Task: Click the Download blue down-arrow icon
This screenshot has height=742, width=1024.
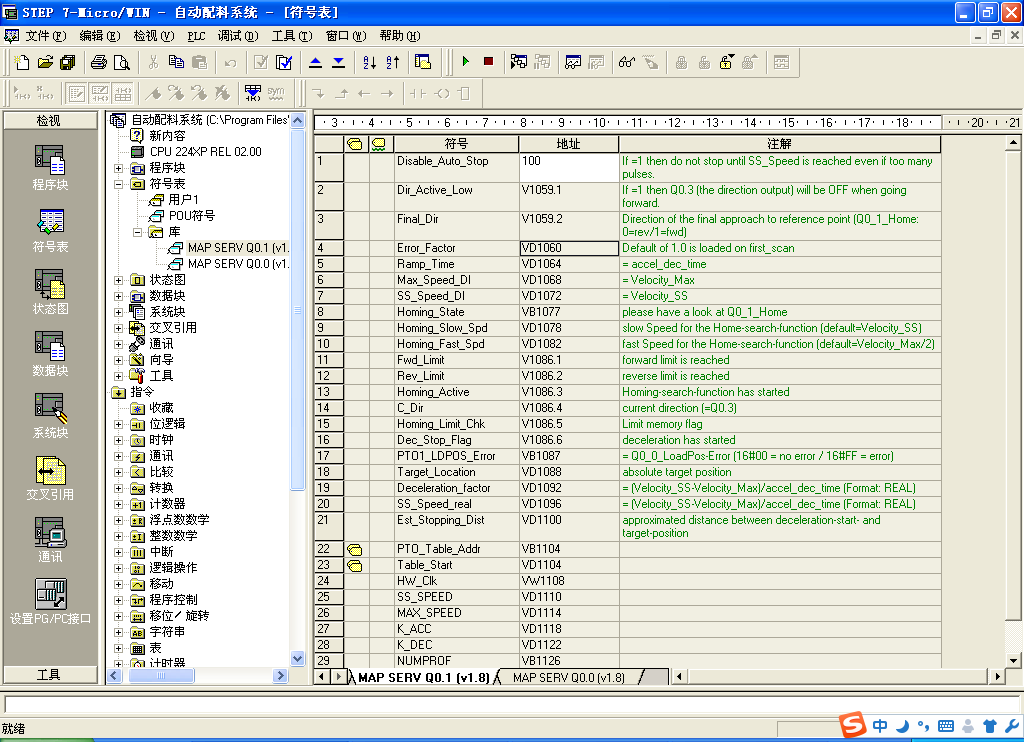Action: [338, 62]
